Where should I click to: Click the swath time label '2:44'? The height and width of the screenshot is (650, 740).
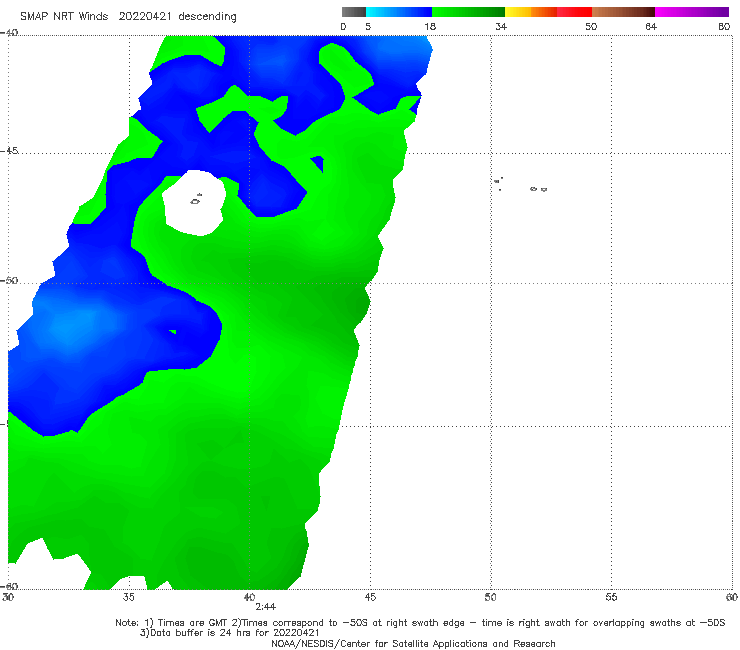(x=266, y=607)
